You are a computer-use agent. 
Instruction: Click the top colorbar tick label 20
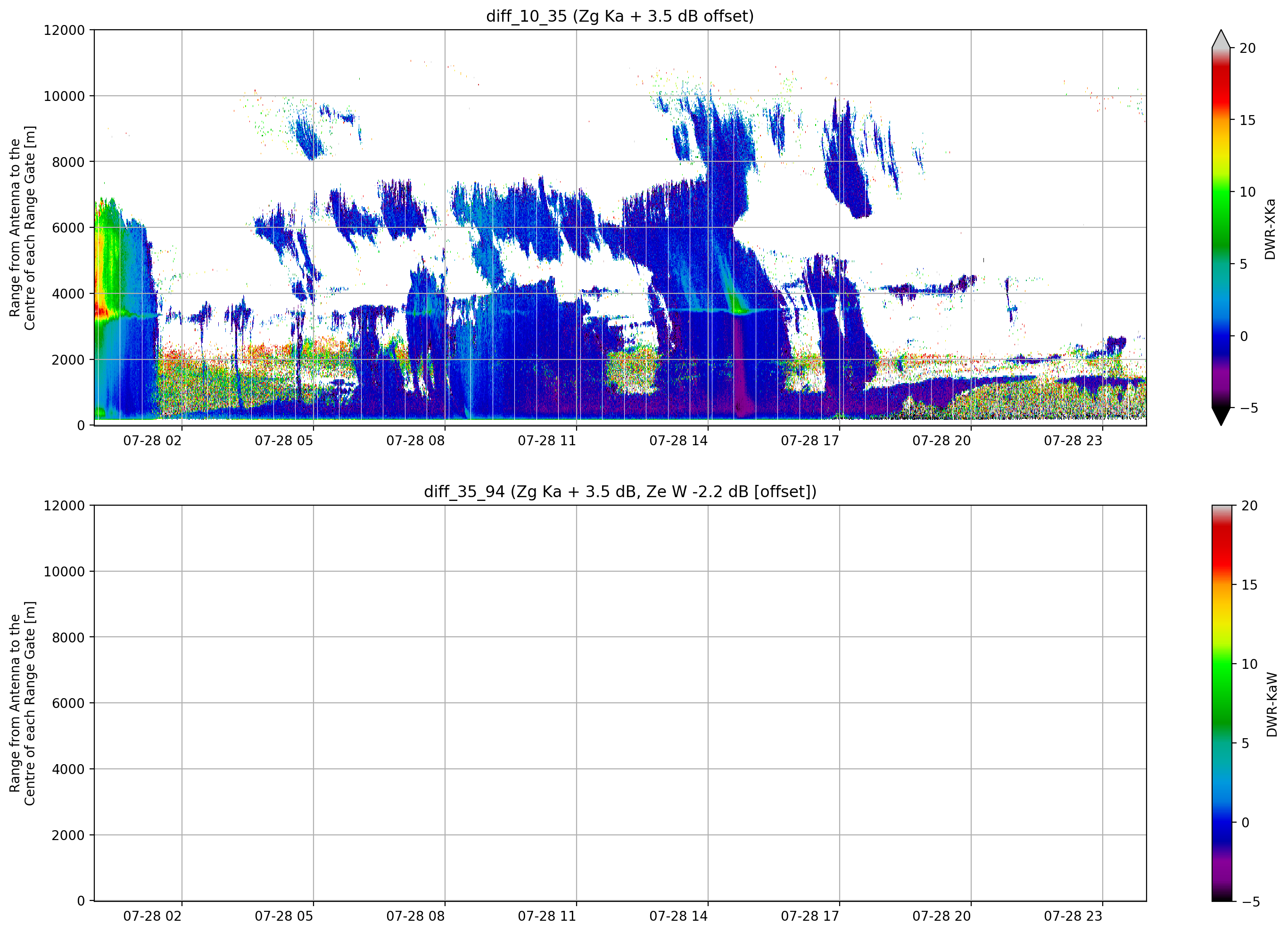click(1247, 48)
